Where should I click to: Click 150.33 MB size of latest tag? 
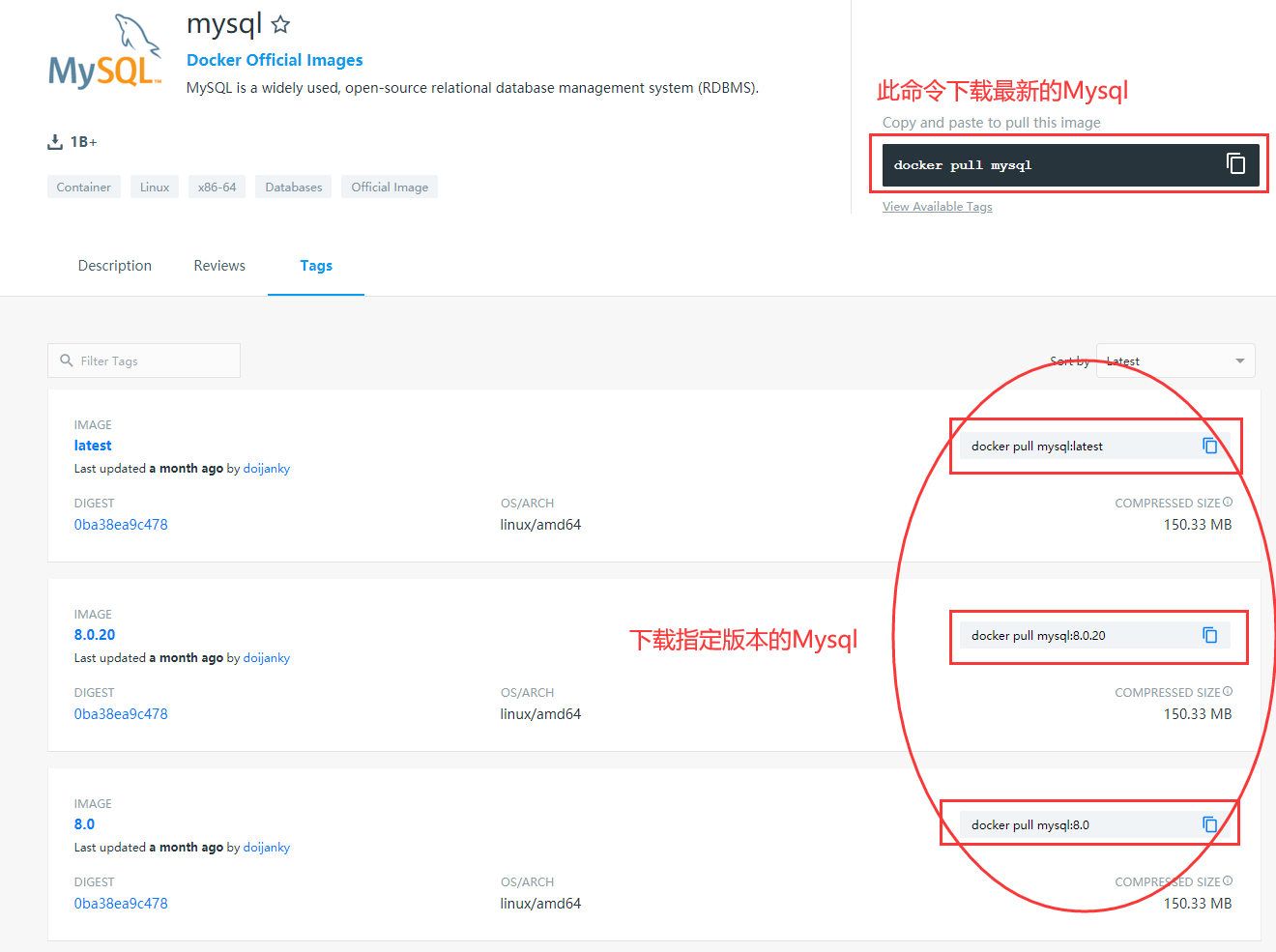(x=1198, y=525)
